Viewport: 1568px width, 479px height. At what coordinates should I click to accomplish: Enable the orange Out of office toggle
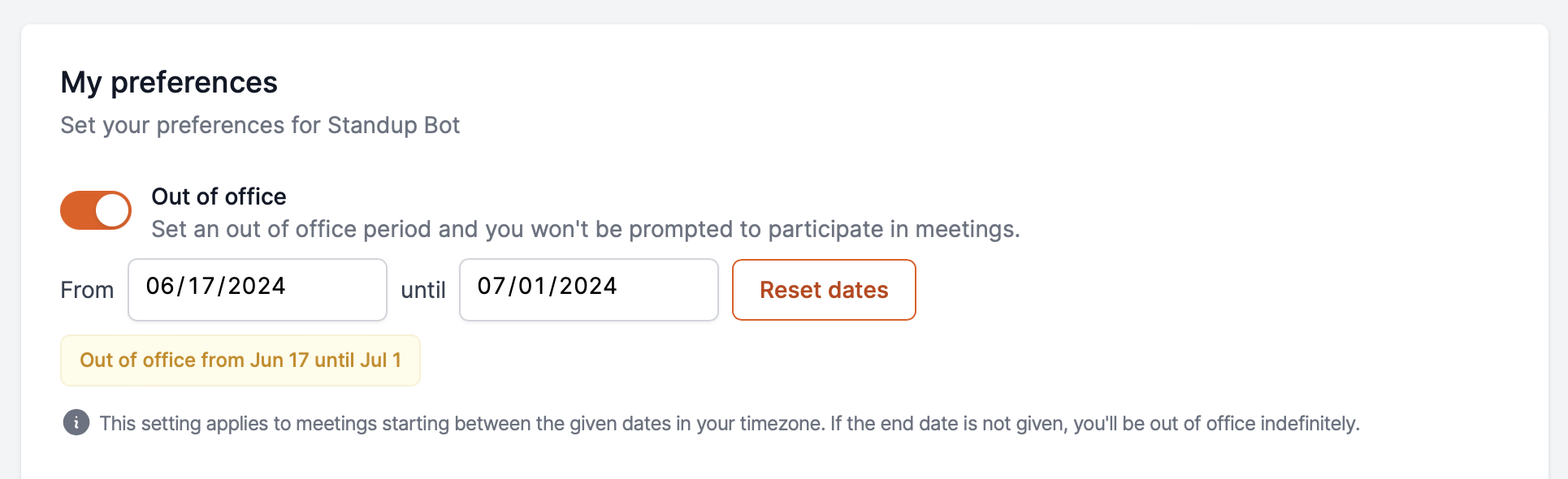[x=95, y=209]
